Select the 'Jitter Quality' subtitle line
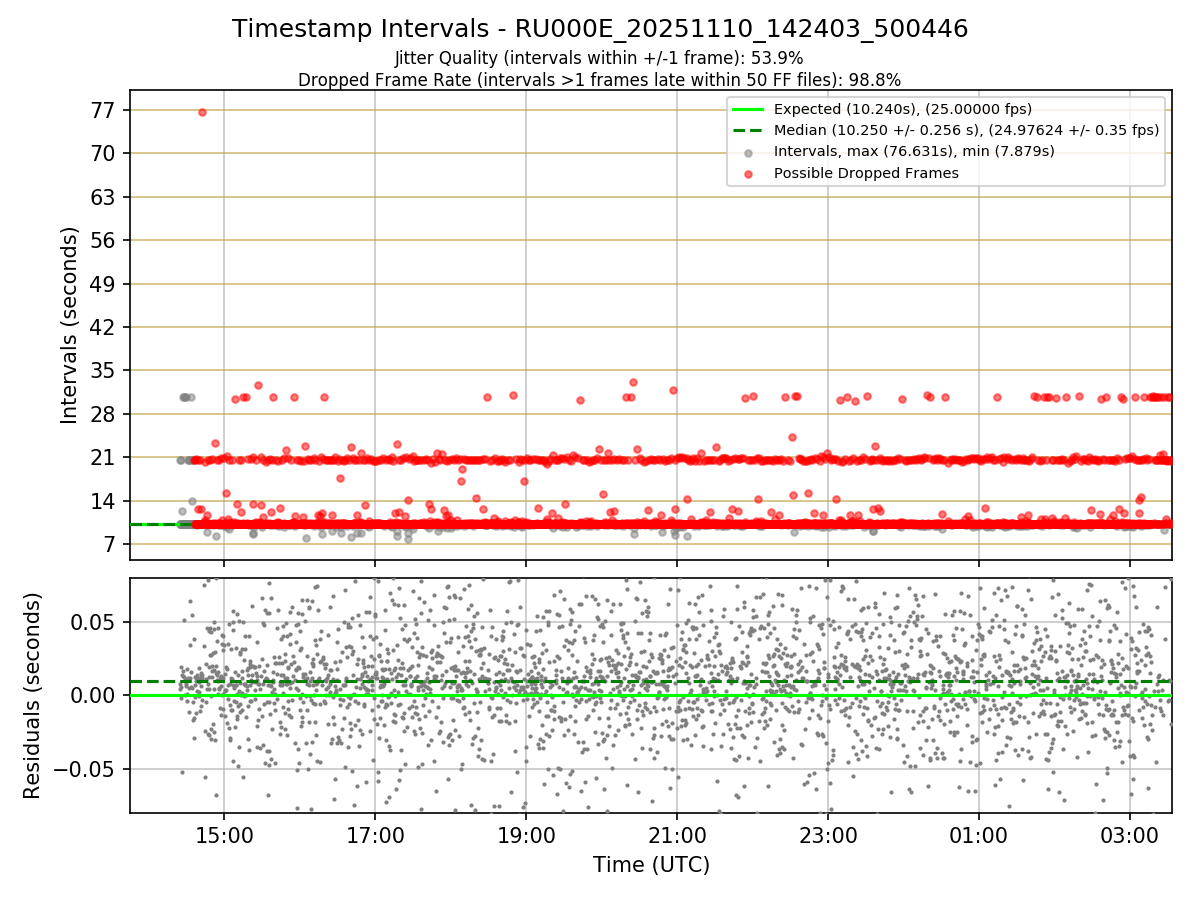 (x=600, y=59)
